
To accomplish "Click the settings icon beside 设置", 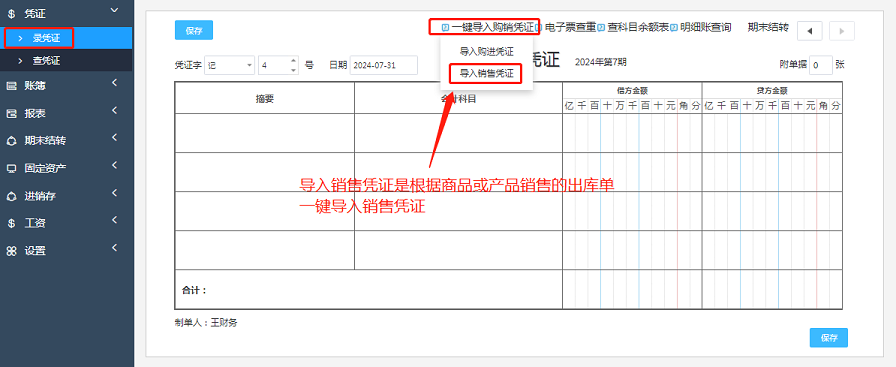I will point(11,251).
